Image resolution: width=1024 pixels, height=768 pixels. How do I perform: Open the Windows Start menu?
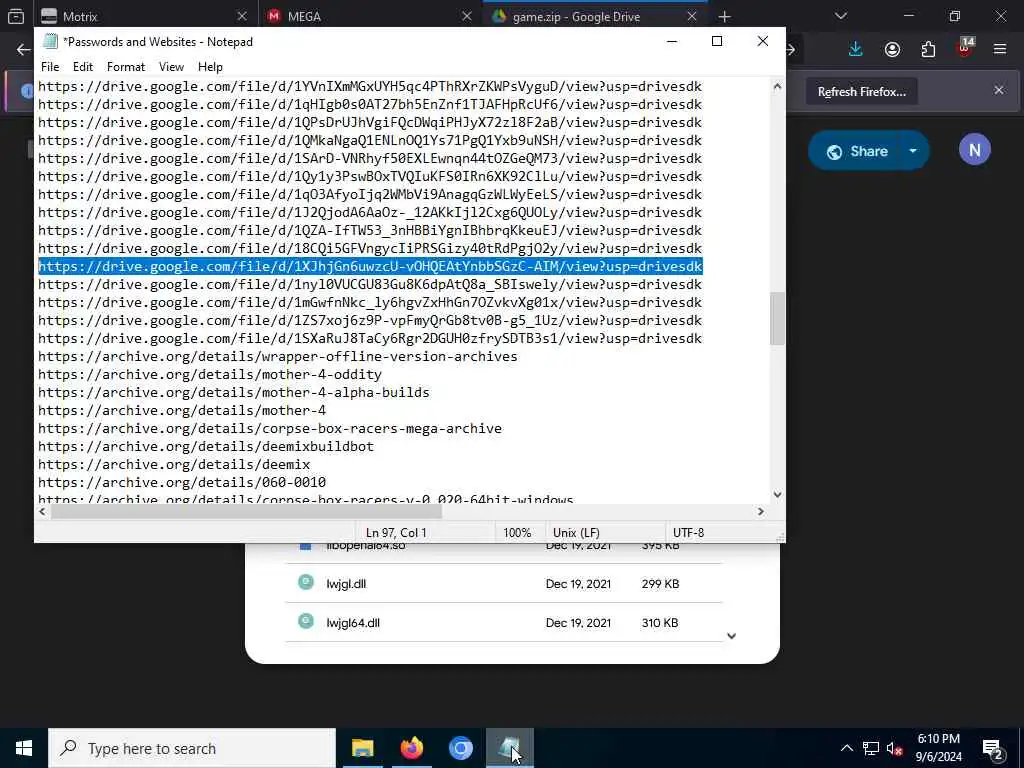click(x=24, y=748)
